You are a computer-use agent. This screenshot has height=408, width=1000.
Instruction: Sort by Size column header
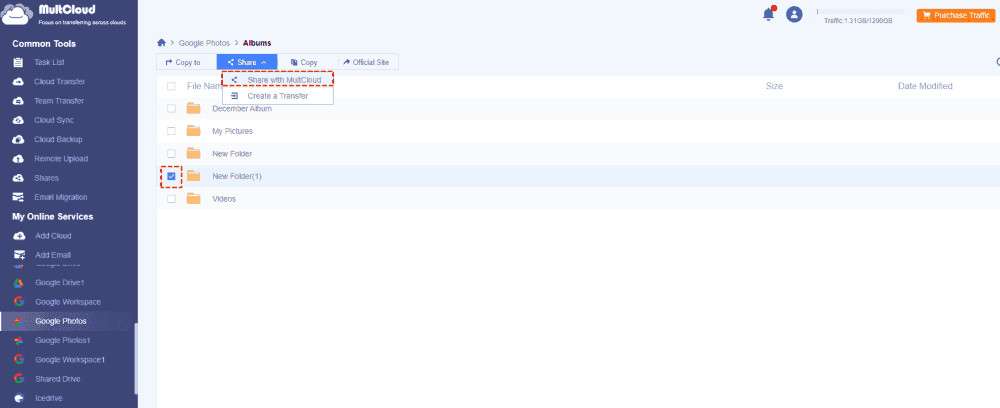pyautogui.click(x=774, y=86)
